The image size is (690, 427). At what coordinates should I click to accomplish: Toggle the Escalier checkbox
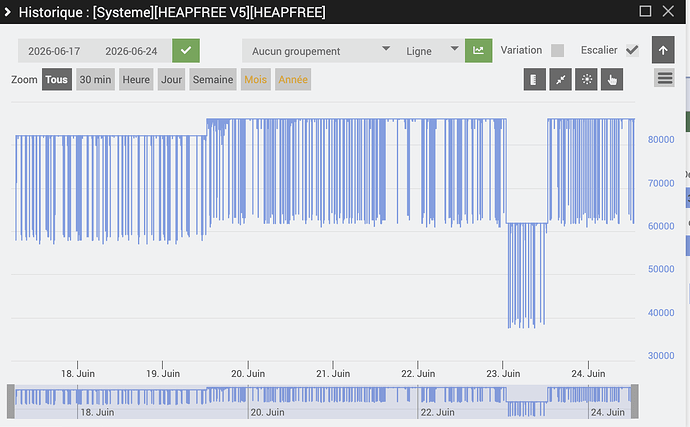632,50
